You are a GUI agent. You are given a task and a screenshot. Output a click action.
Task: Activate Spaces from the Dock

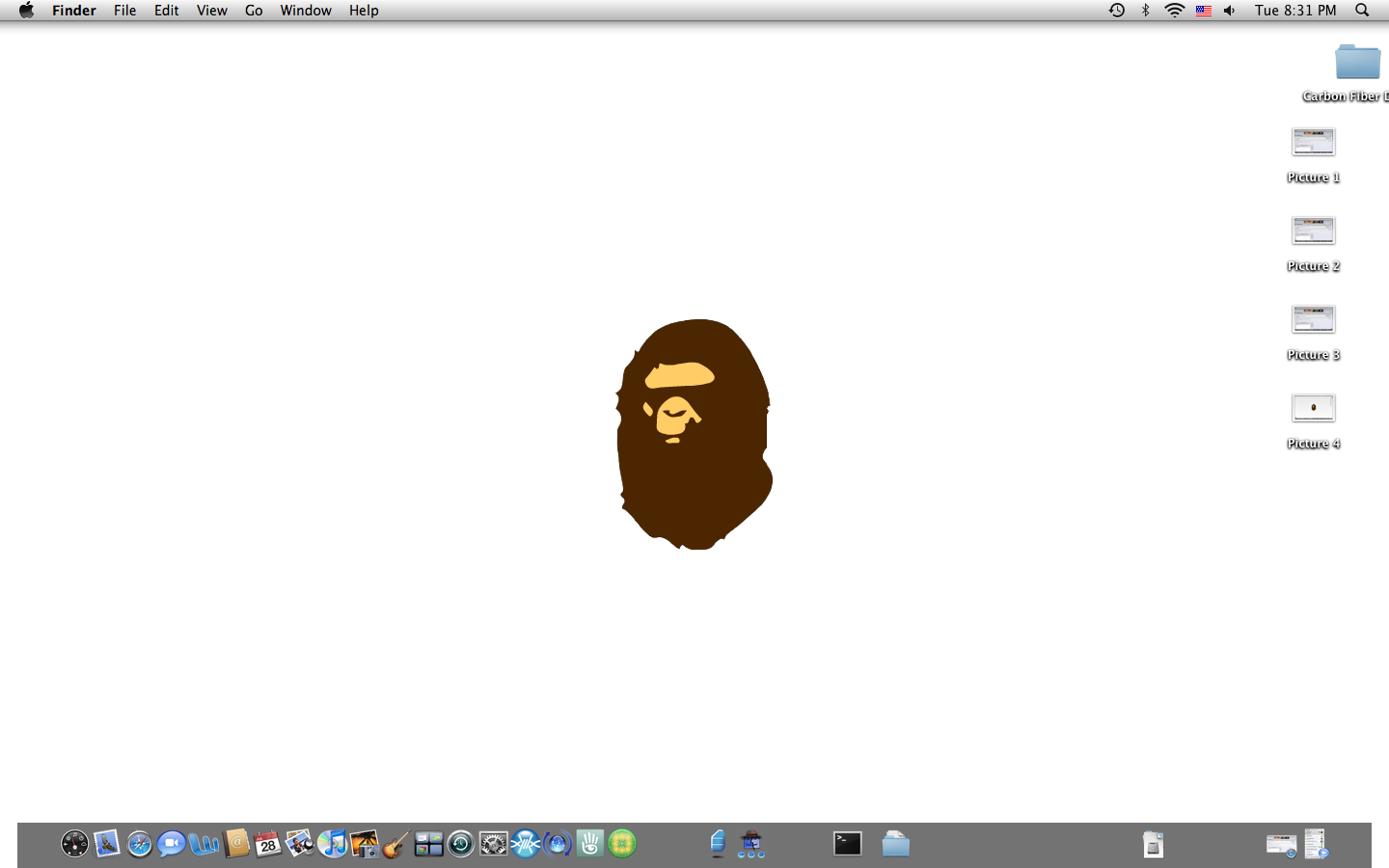point(429,844)
